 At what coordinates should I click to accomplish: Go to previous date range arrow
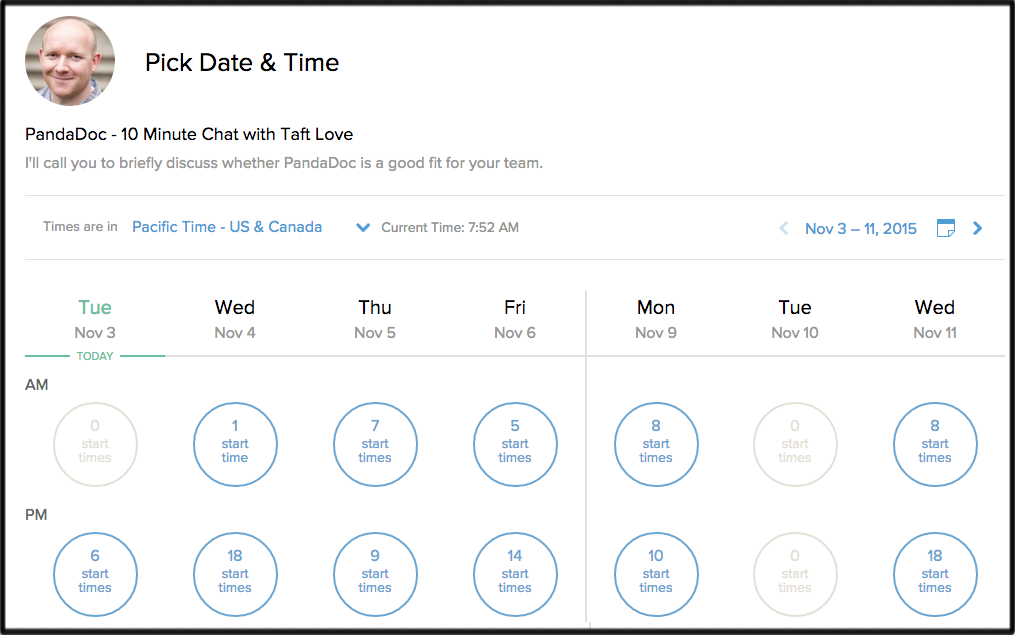[x=784, y=228]
